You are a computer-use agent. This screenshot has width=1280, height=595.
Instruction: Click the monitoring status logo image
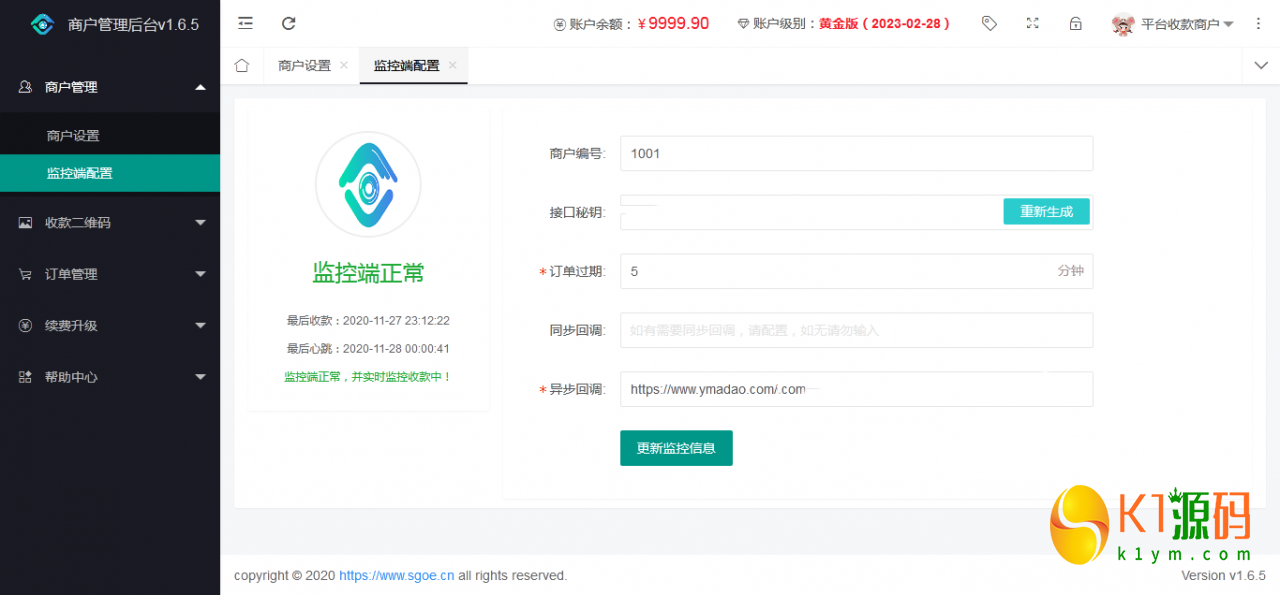point(368,184)
